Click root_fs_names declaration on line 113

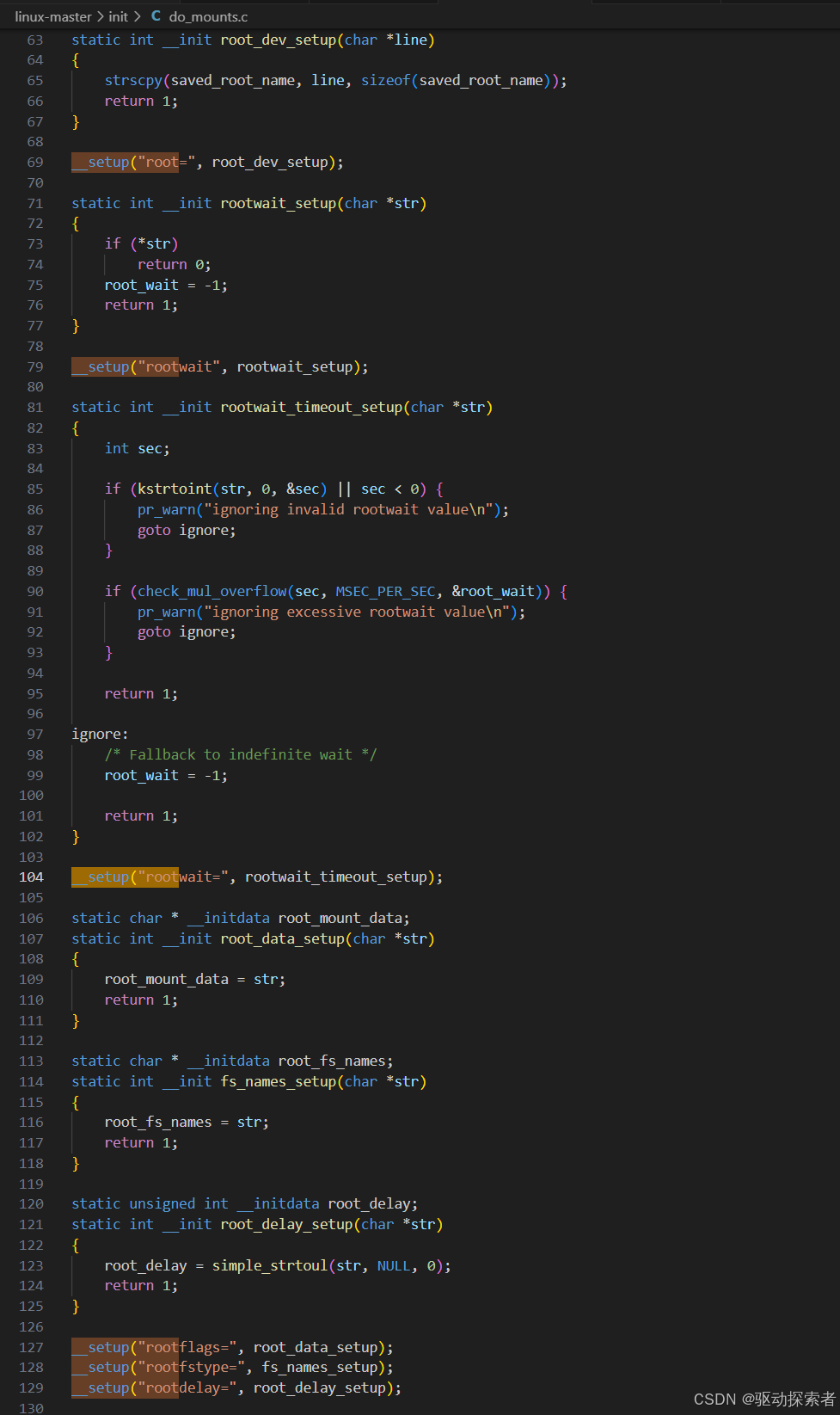pos(332,1061)
